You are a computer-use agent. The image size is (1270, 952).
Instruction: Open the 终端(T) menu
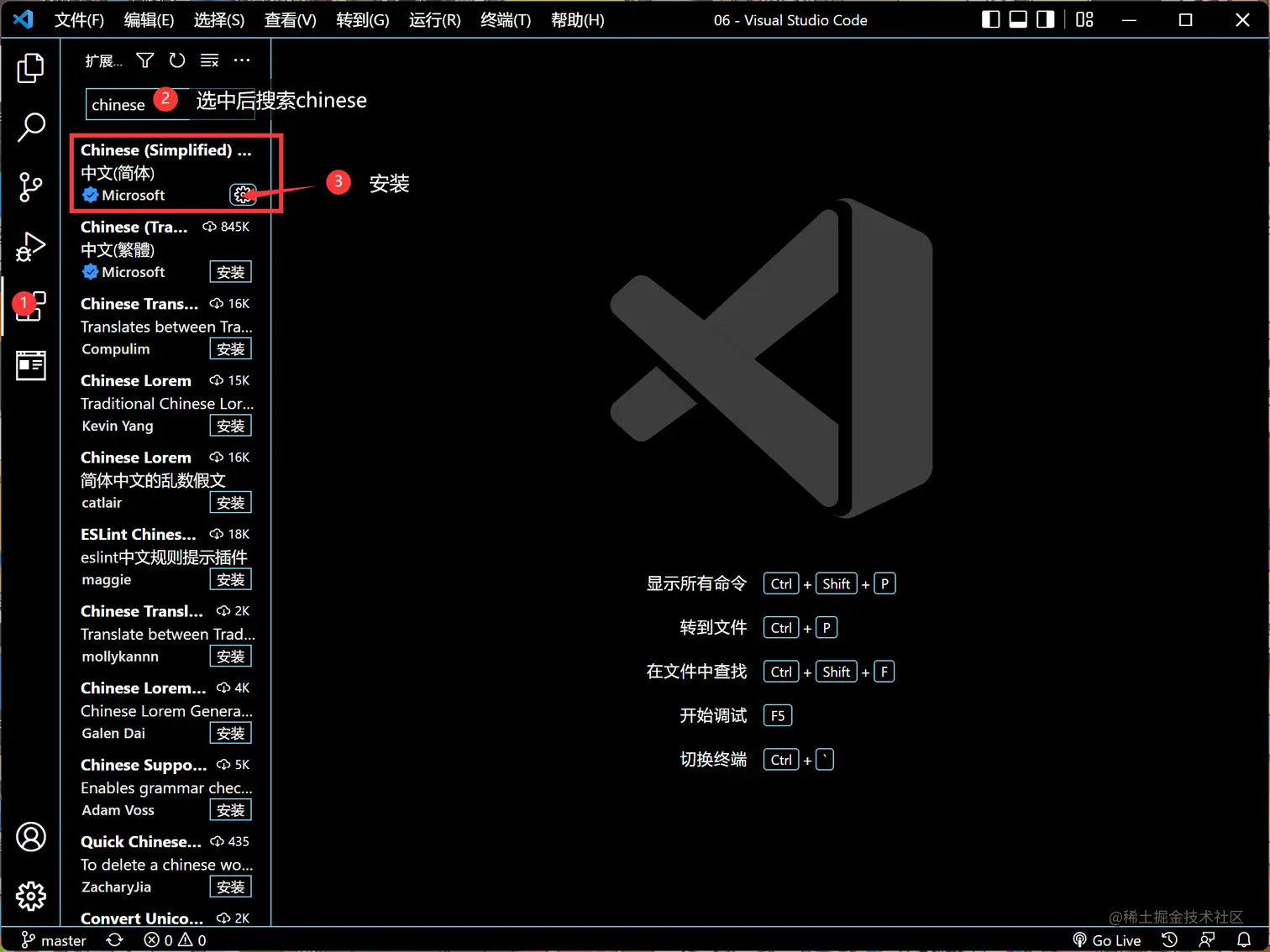504,20
